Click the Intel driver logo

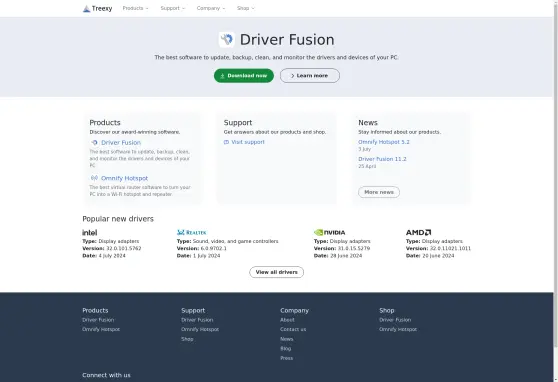[90, 232]
